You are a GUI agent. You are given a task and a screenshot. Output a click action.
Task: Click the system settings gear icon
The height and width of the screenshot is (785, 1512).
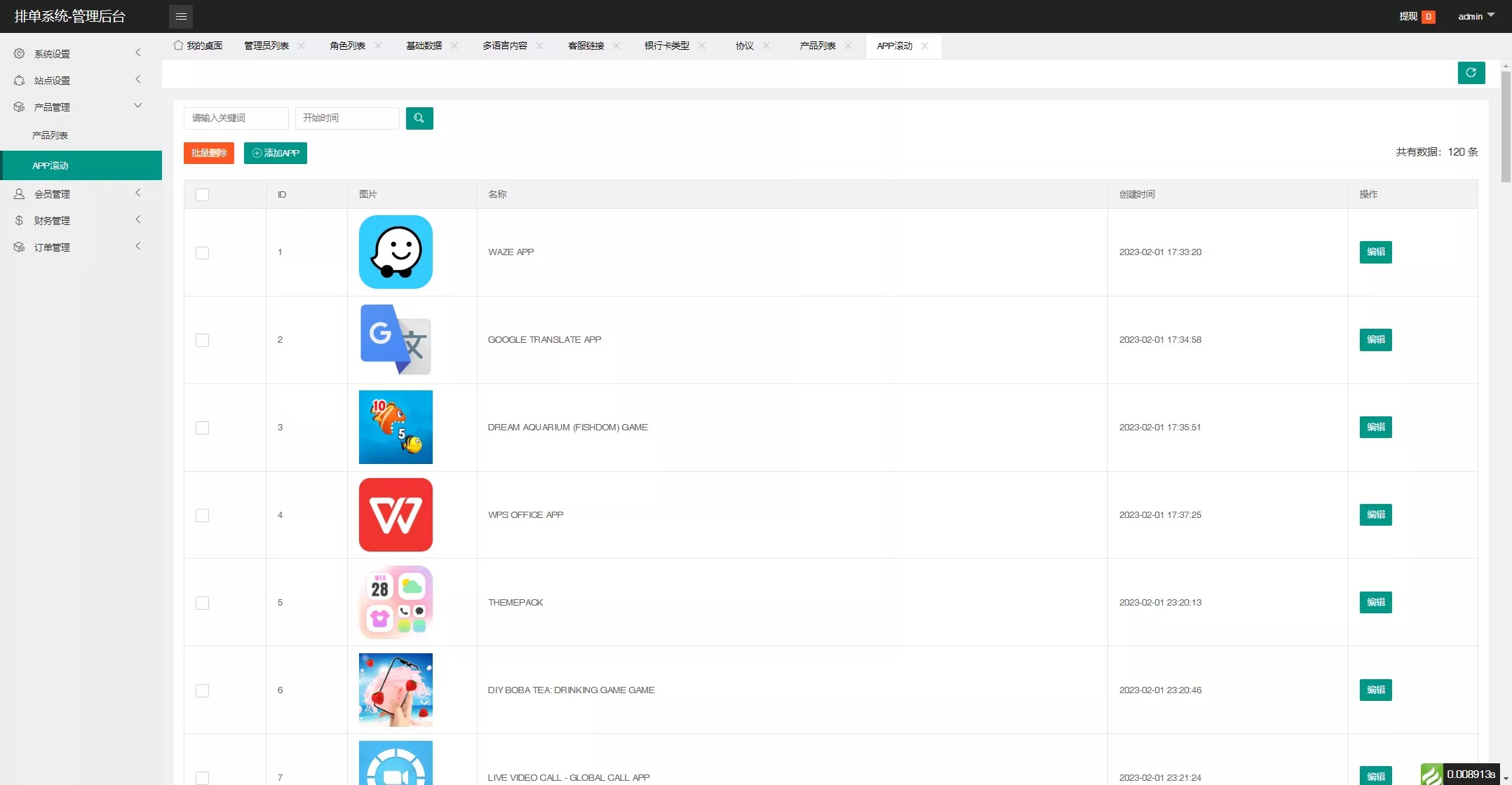pyautogui.click(x=19, y=54)
